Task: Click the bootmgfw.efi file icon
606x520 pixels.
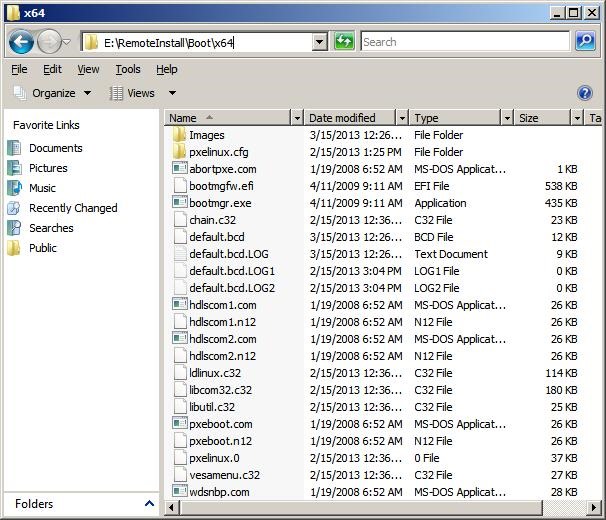Action: click(x=180, y=186)
